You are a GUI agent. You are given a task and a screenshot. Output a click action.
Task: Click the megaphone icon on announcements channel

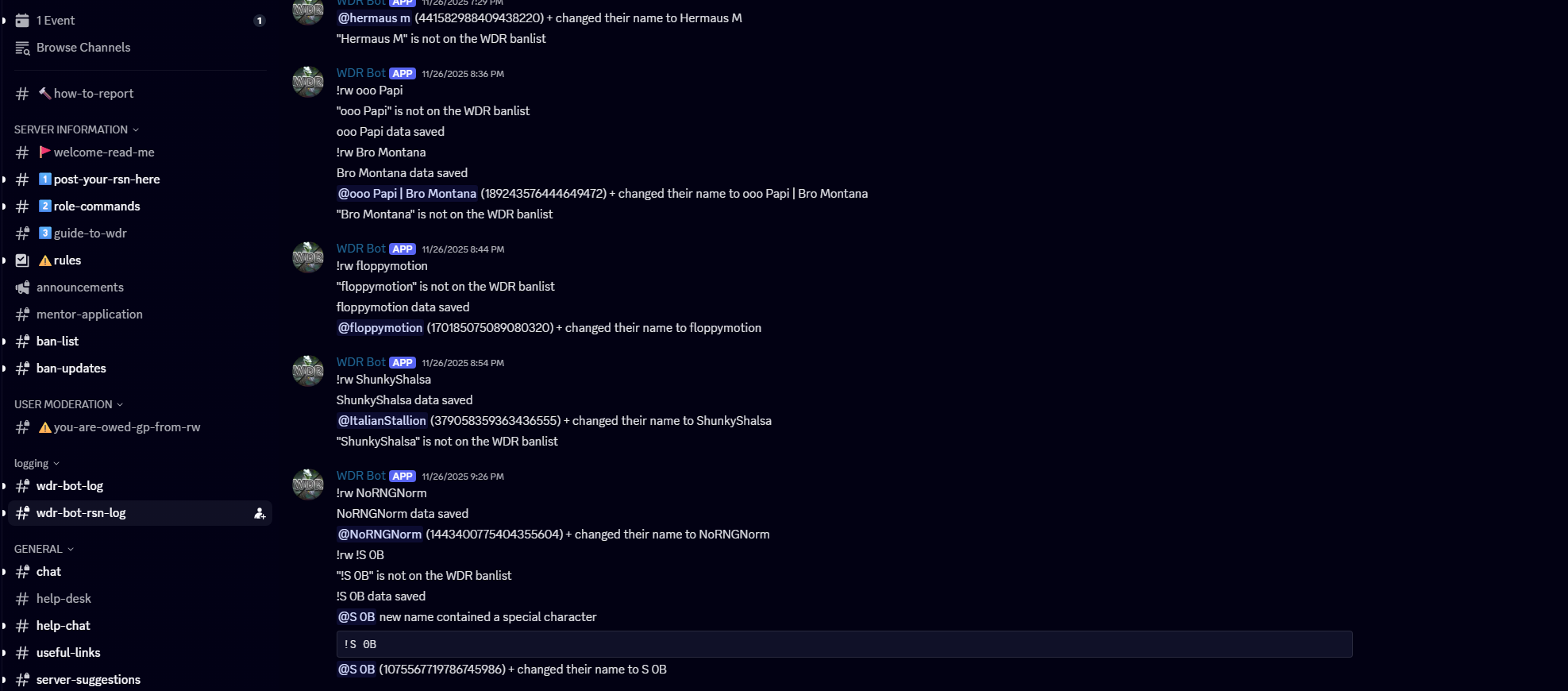pos(22,287)
